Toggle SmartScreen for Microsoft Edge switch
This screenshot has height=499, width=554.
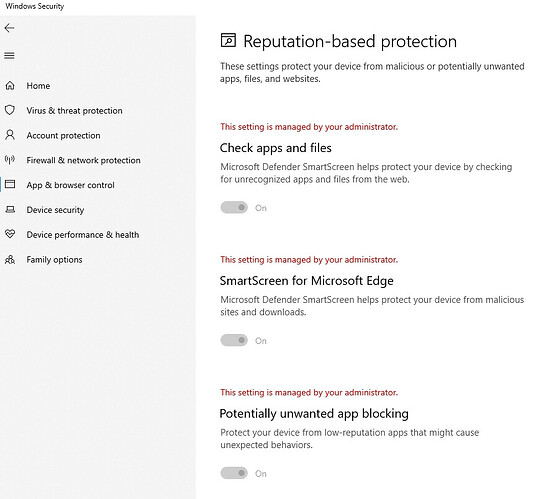pyautogui.click(x=234, y=340)
